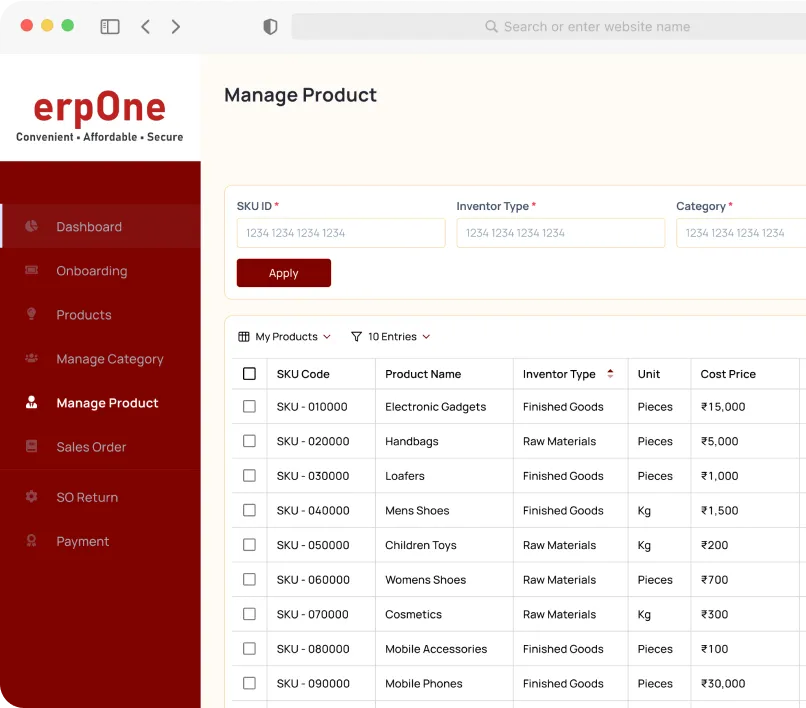Click the Womens Shoes product name
The image size is (806, 708).
pos(425,580)
